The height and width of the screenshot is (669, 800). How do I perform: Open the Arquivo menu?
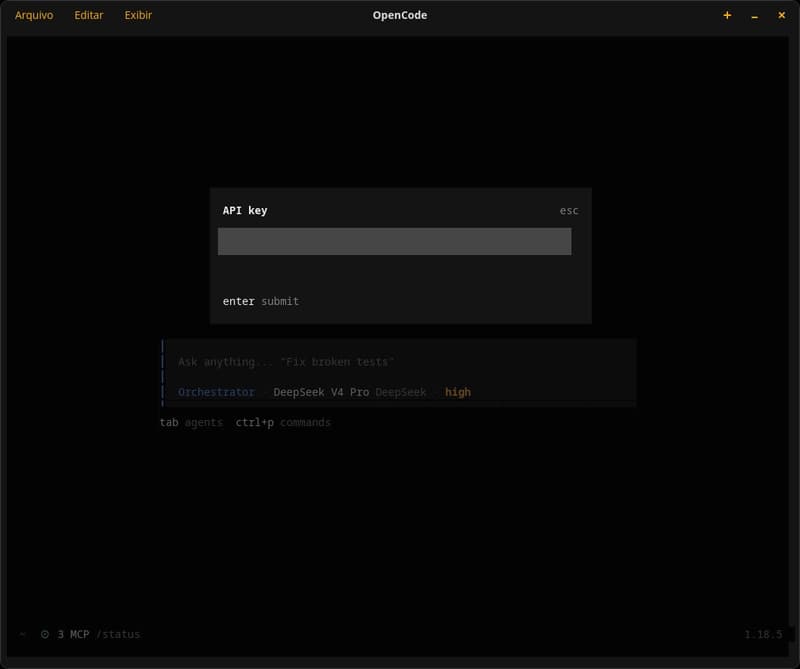pyautogui.click(x=34, y=15)
